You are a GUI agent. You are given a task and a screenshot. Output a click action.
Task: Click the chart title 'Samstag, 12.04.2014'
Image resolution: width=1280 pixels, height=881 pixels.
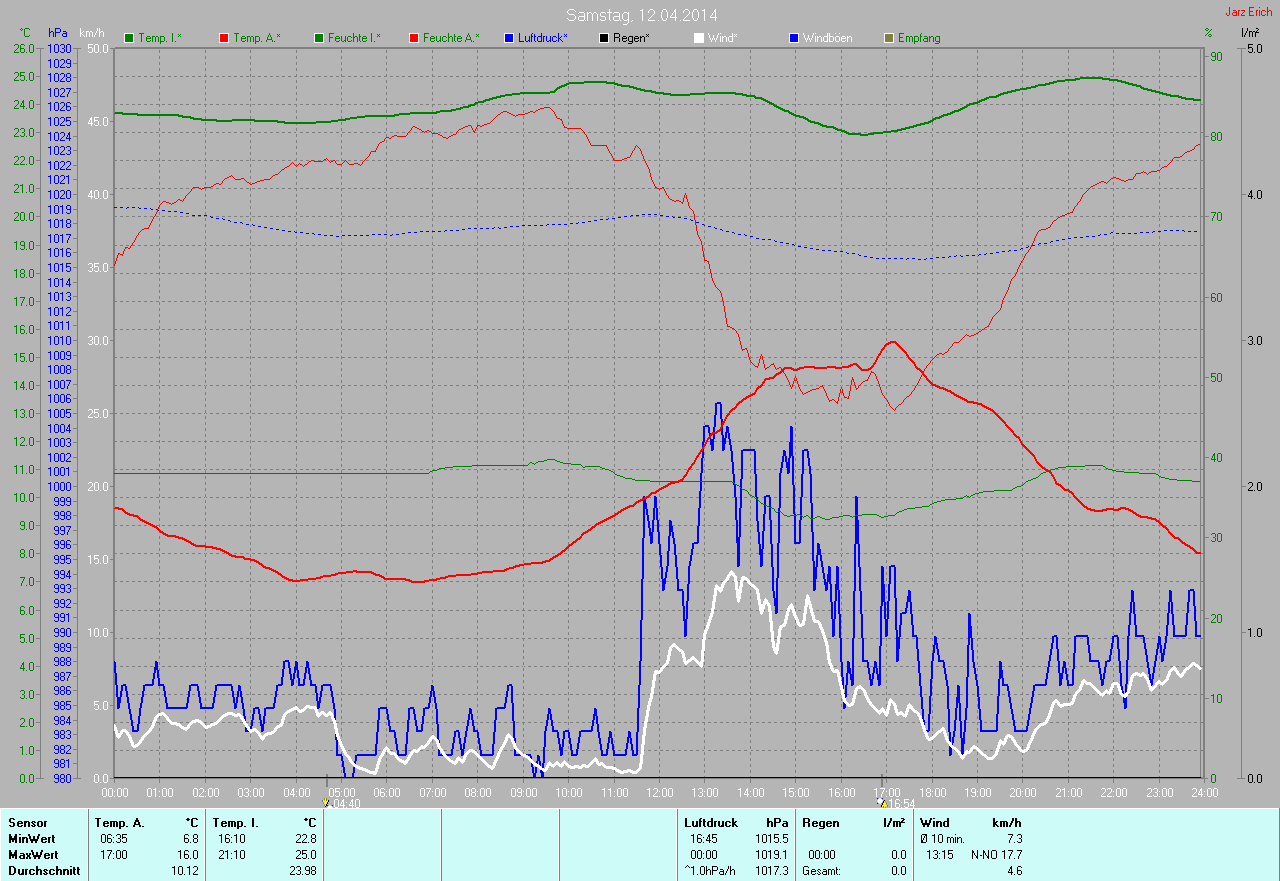pos(642,15)
